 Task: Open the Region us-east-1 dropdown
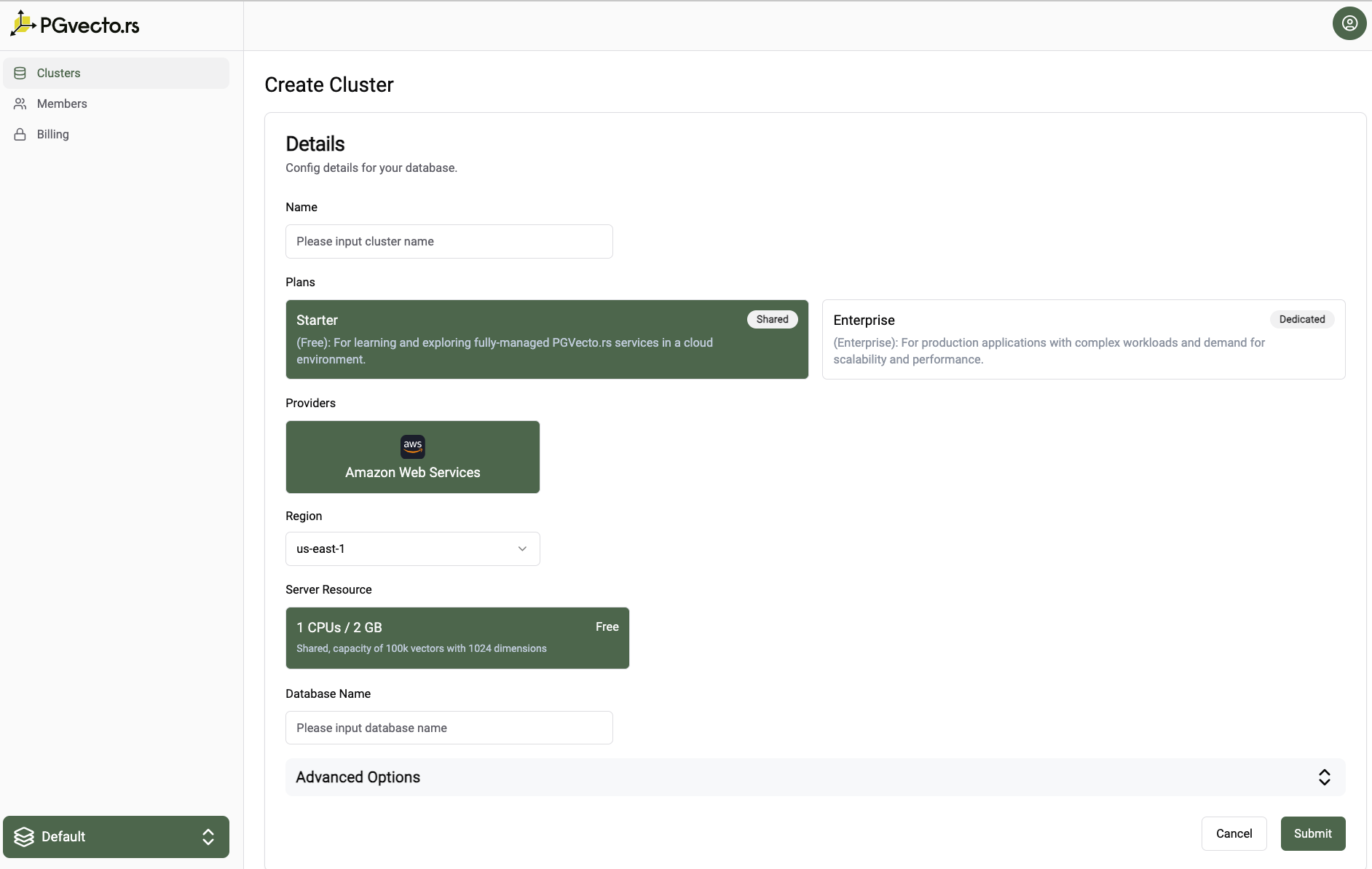(413, 548)
